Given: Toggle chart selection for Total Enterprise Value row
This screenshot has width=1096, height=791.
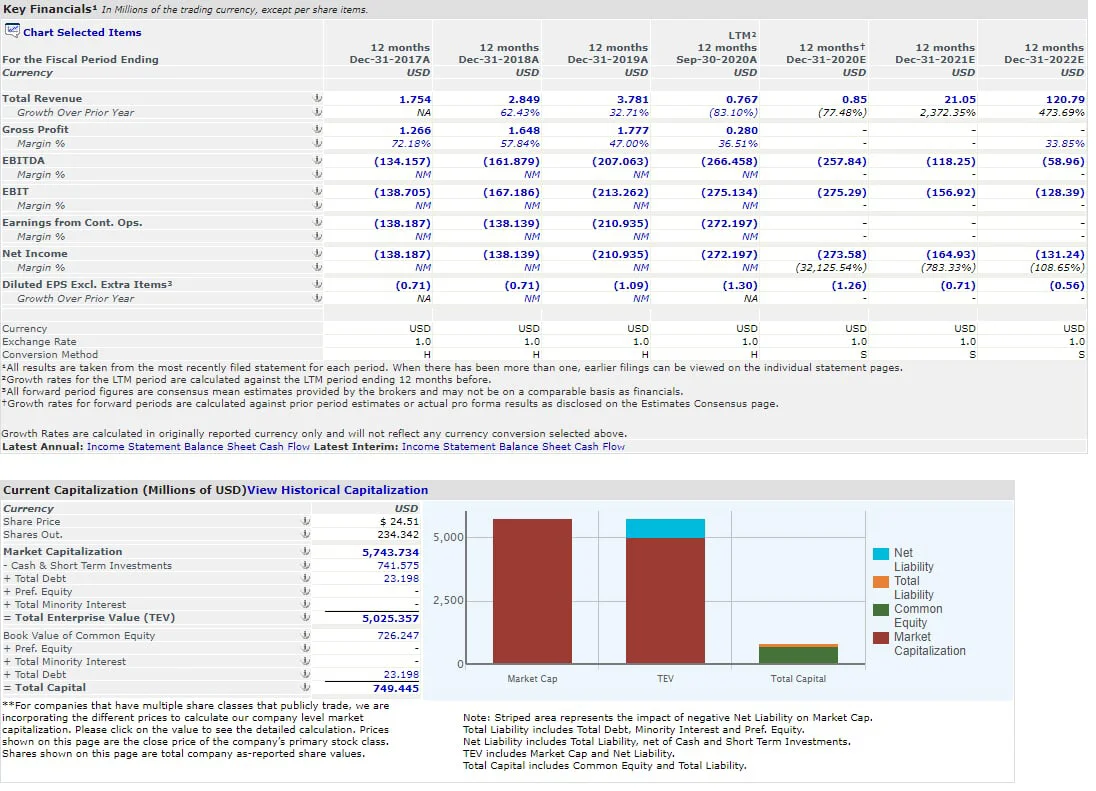Looking at the screenshot, I should pos(305,618).
